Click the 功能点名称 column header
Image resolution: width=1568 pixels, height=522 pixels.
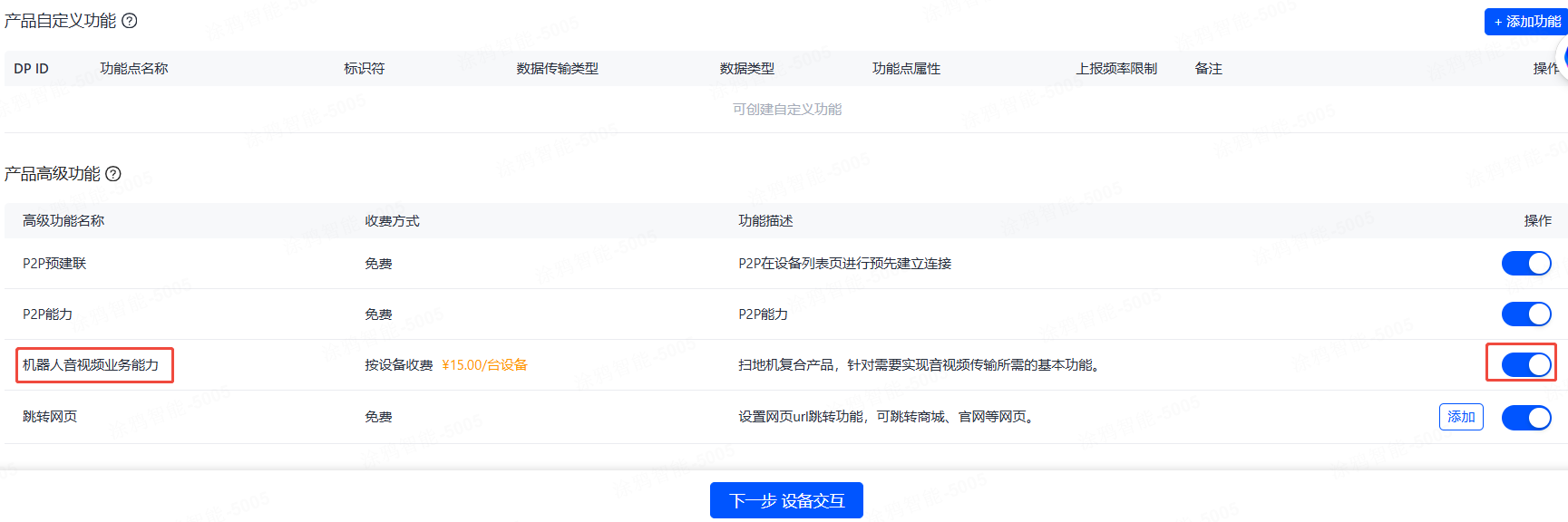[134, 69]
